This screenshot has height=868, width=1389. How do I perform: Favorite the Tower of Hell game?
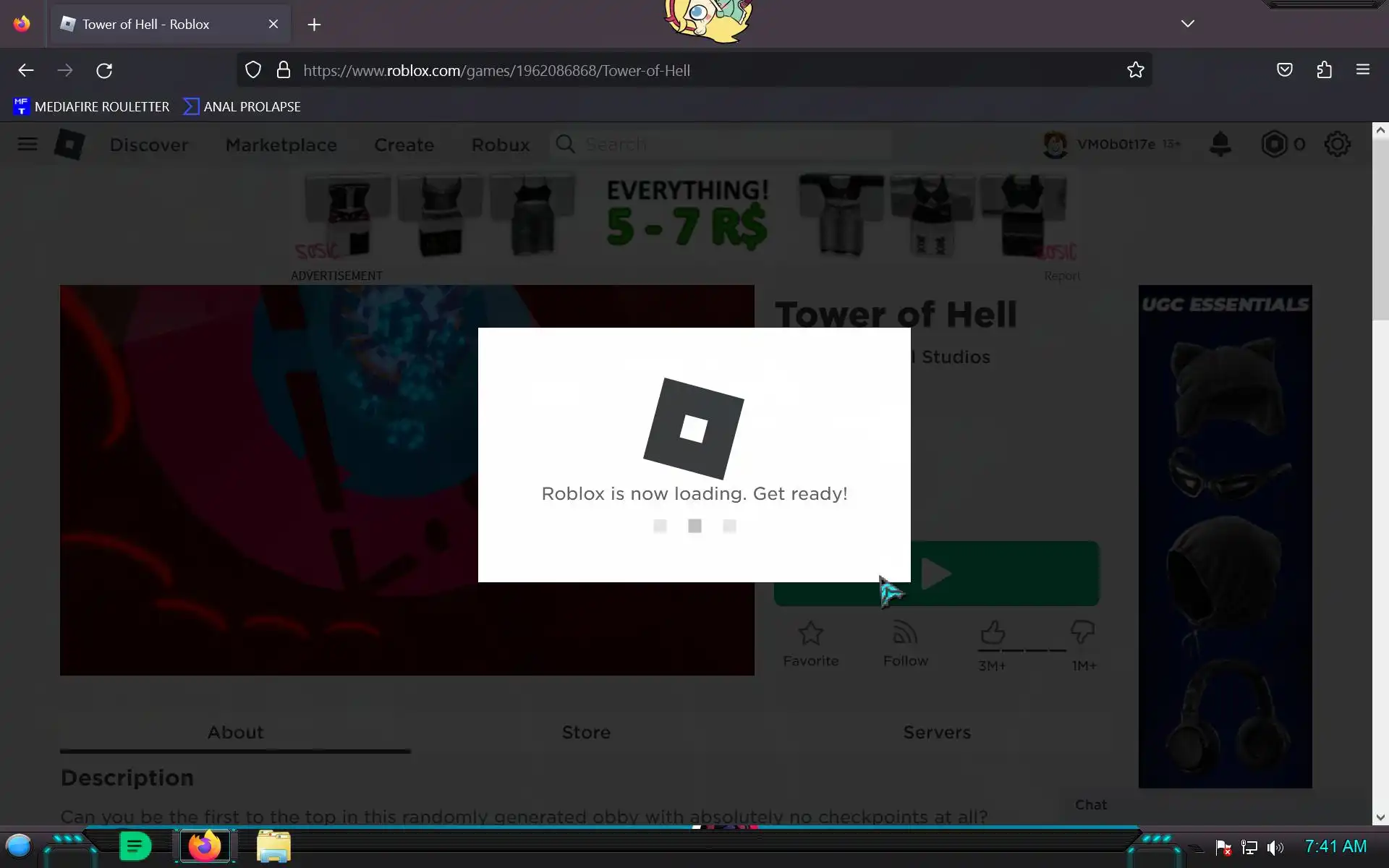click(x=810, y=642)
